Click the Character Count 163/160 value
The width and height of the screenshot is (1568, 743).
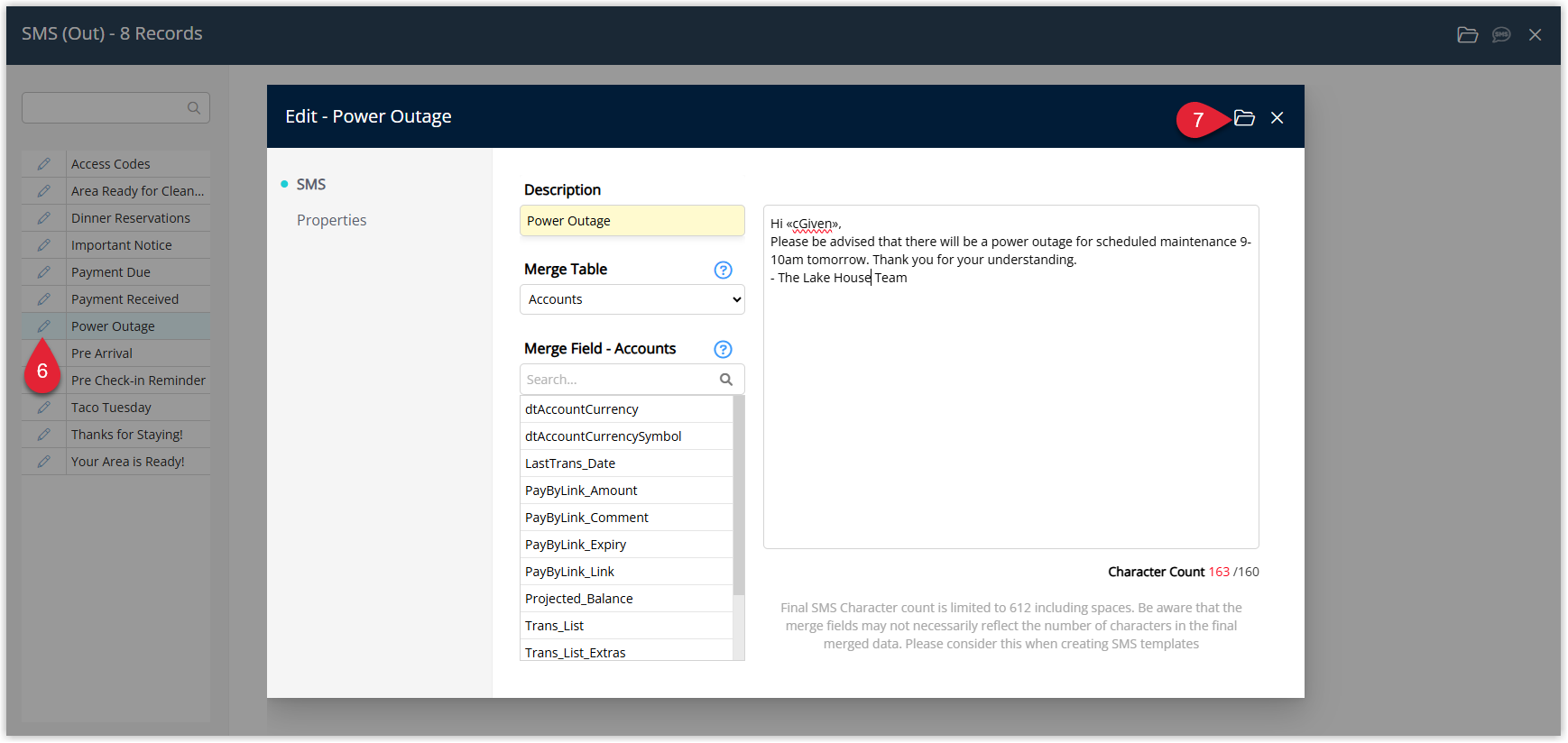pyautogui.click(x=1233, y=572)
